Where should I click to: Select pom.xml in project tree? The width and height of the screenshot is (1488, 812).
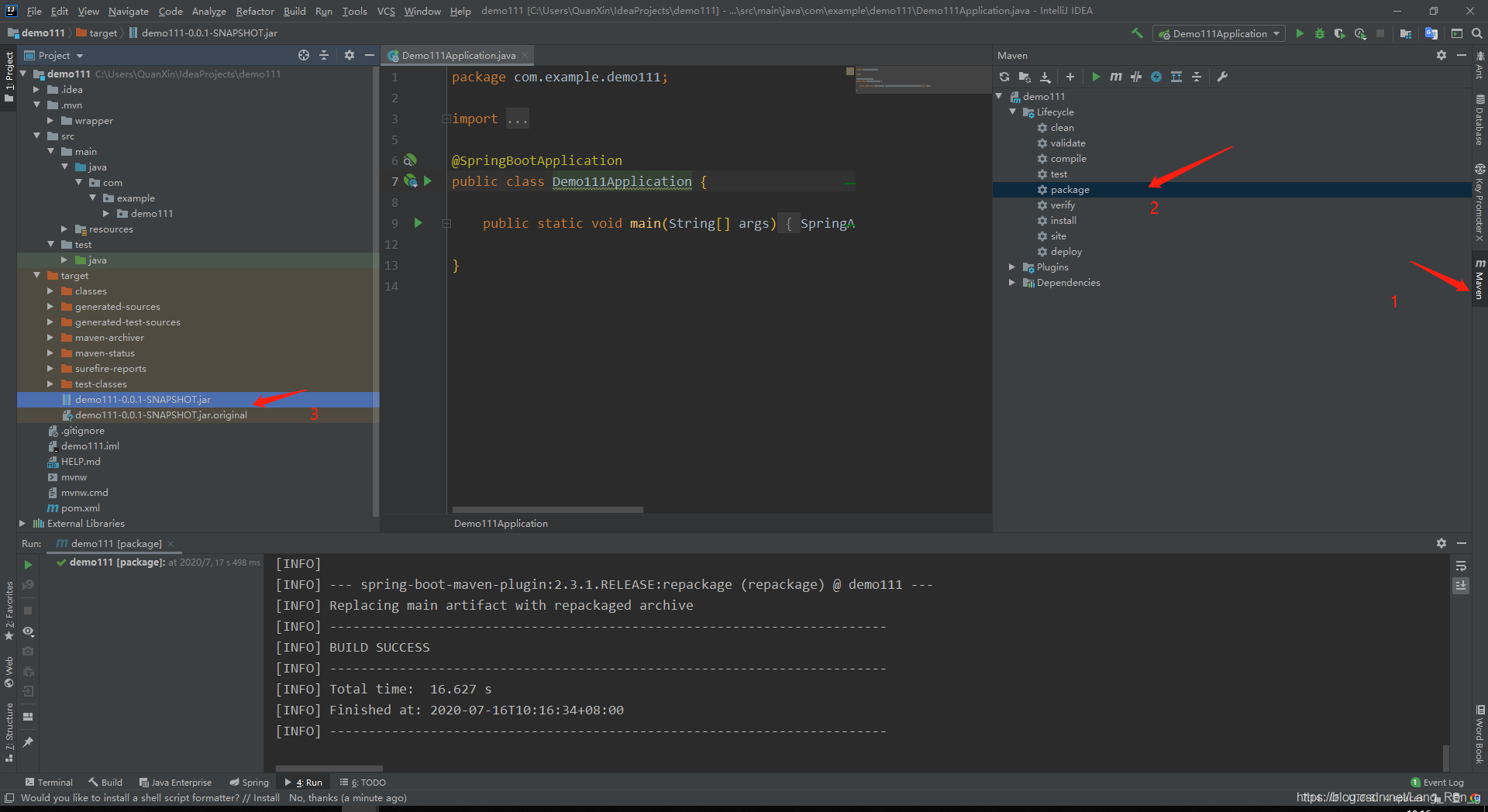(x=80, y=507)
